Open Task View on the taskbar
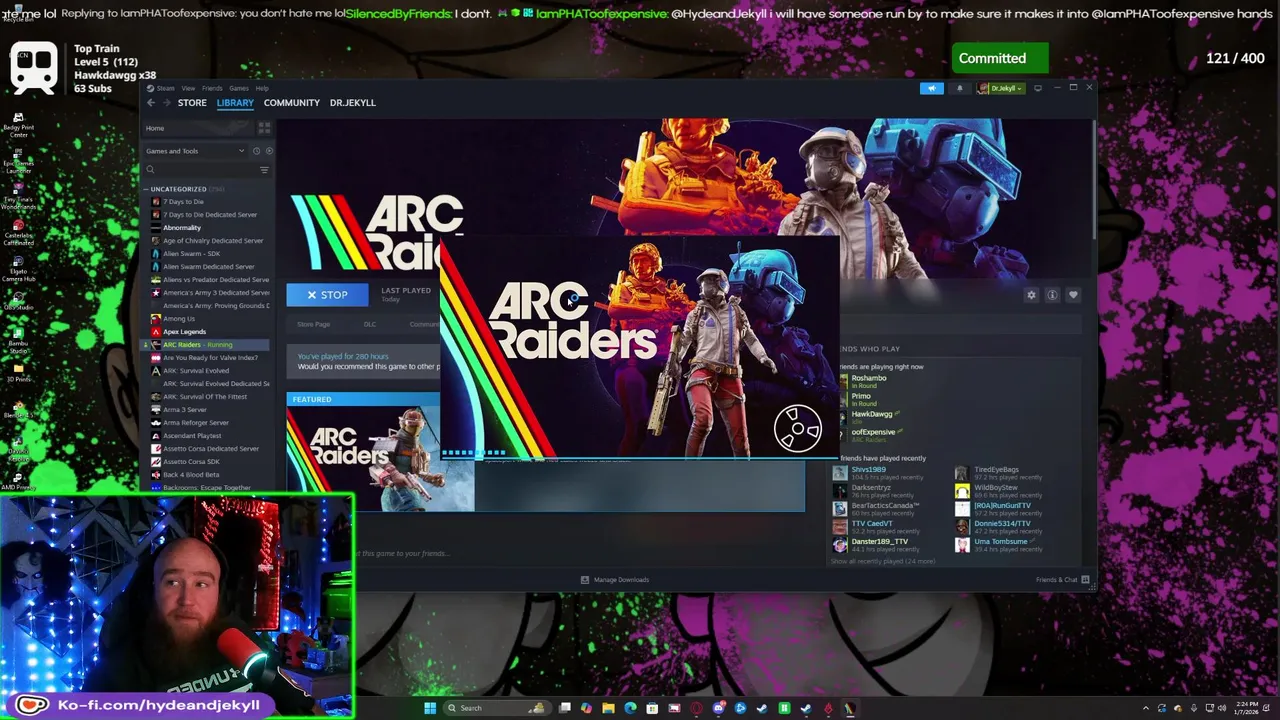This screenshot has width=1280, height=720. point(565,708)
